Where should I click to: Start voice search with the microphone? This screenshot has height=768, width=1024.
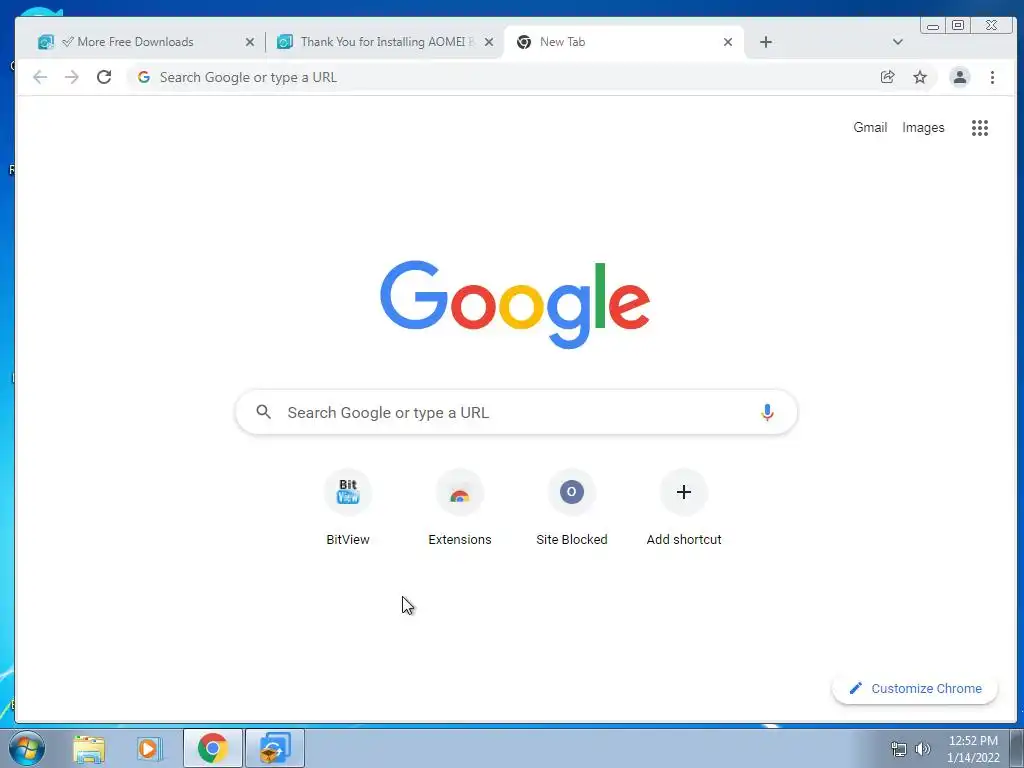point(767,412)
